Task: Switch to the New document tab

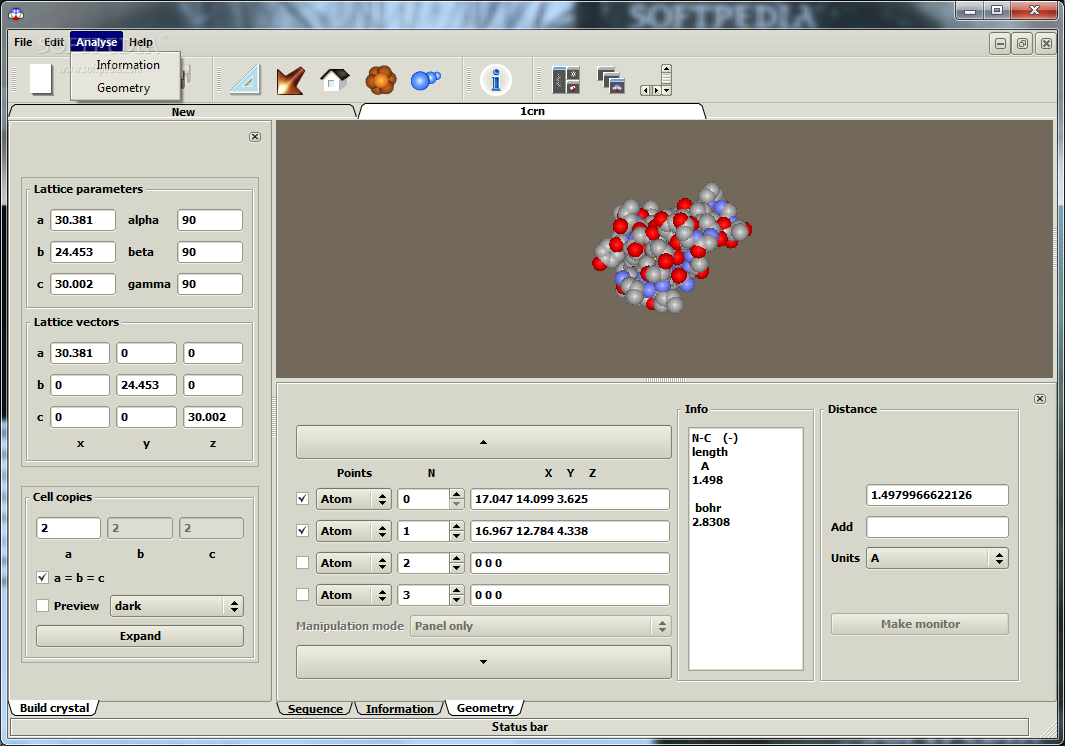Action: click(183, 112)
